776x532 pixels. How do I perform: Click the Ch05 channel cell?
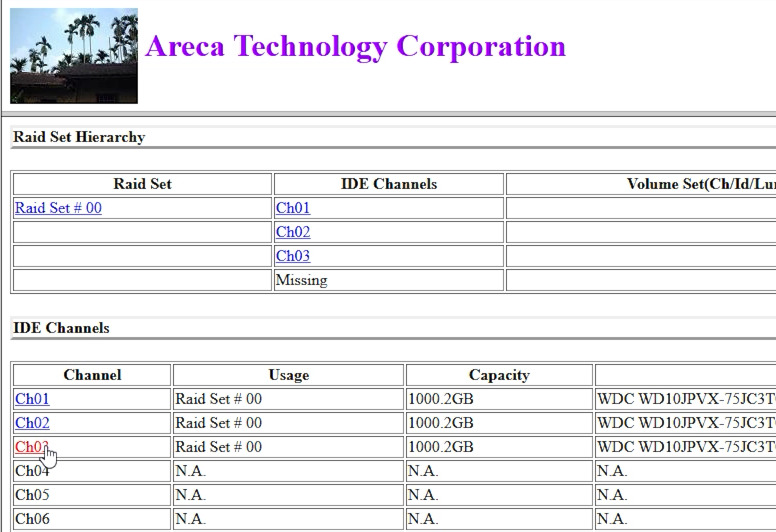coord(92,495)
